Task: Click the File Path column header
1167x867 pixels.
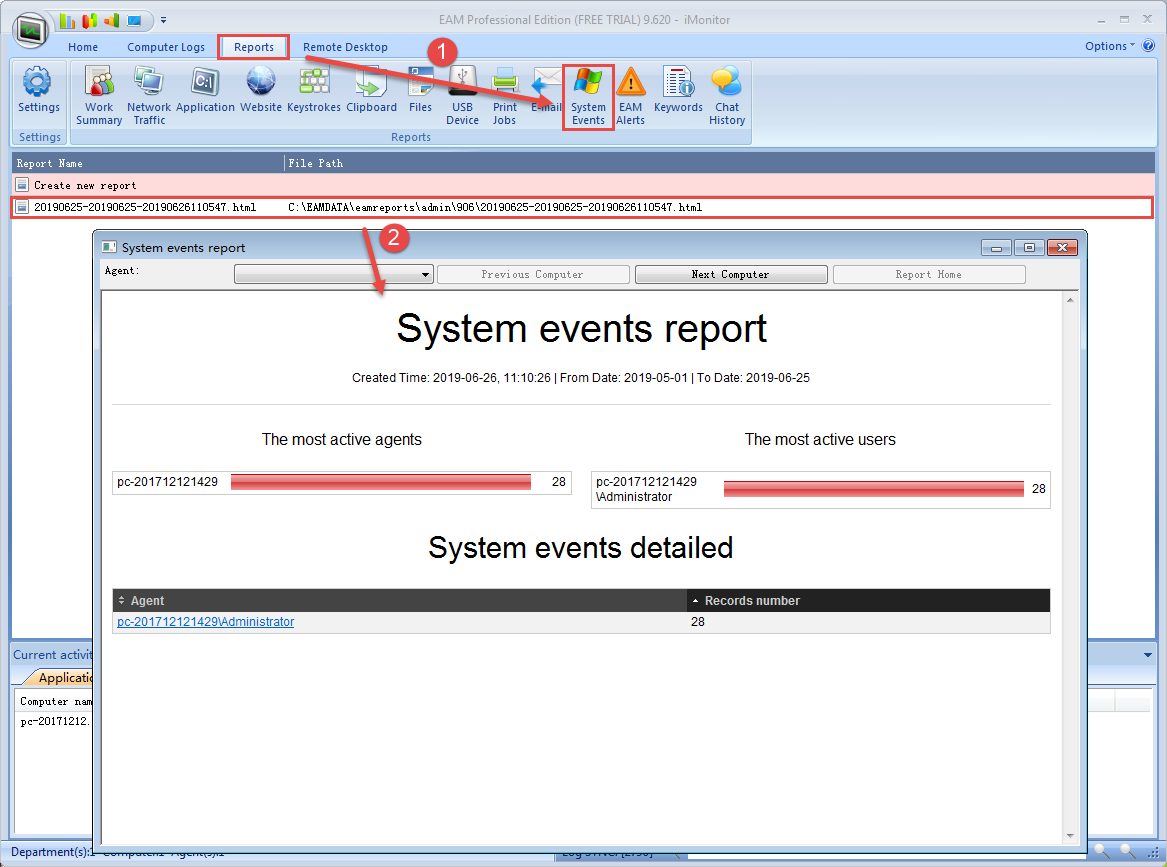Action: click(x=720, y=163)
